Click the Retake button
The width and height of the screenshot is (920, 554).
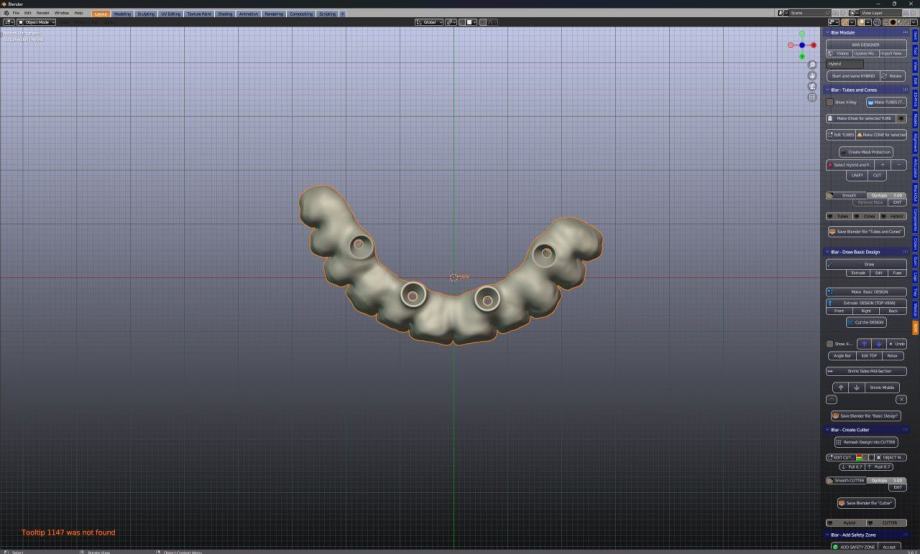892,76
